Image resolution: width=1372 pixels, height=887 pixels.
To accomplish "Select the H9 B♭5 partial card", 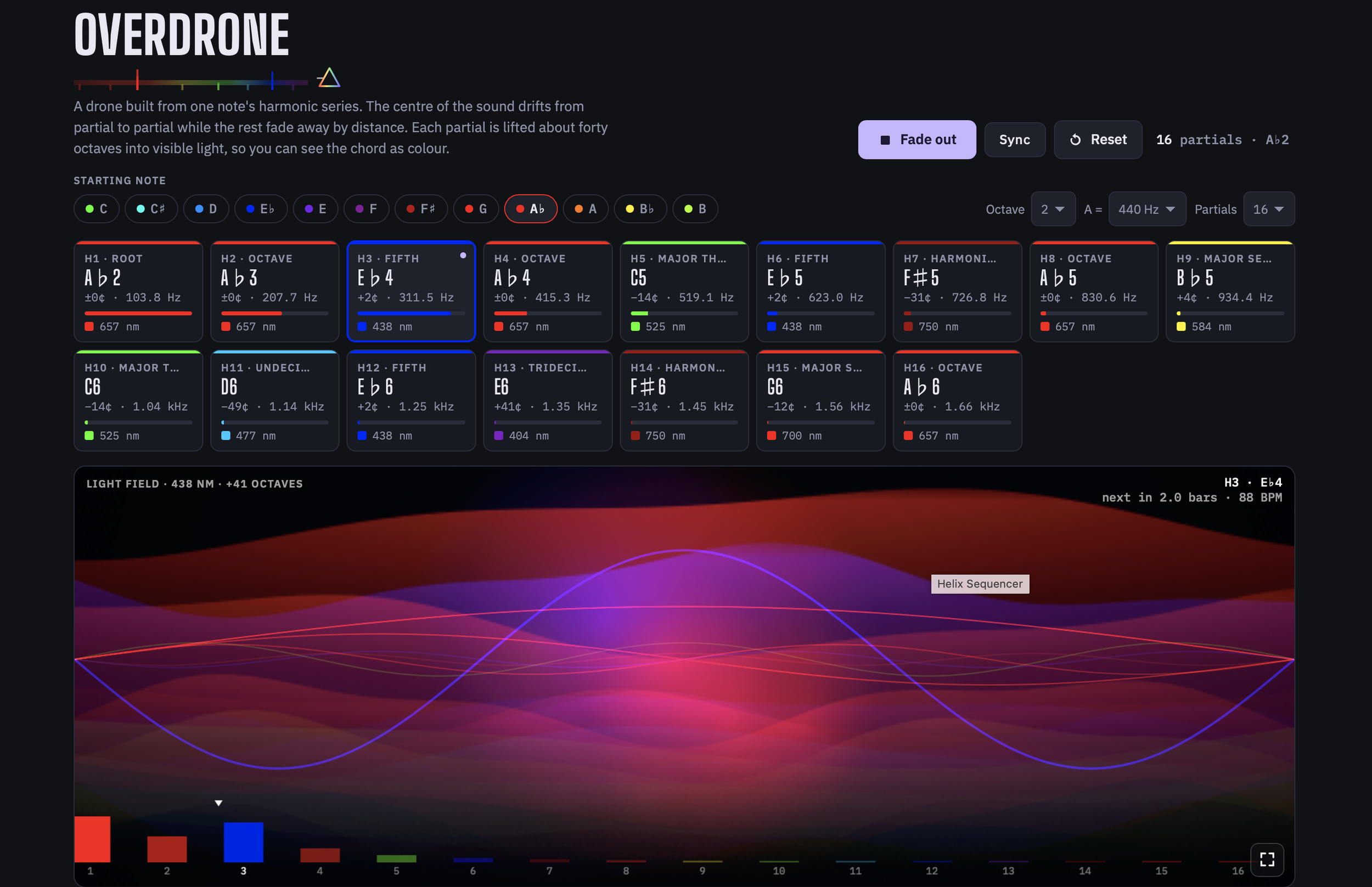I will click(1230, 291).
